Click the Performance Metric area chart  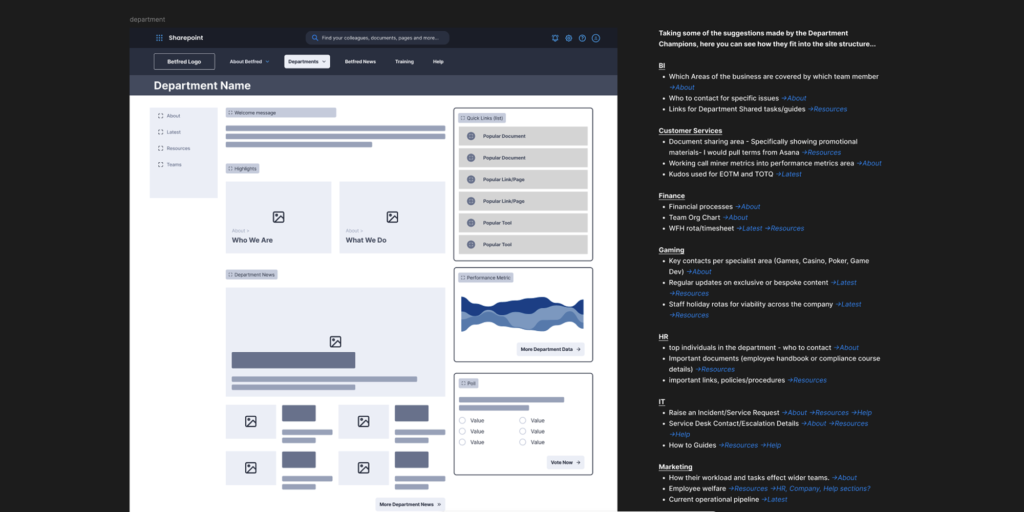521,314
